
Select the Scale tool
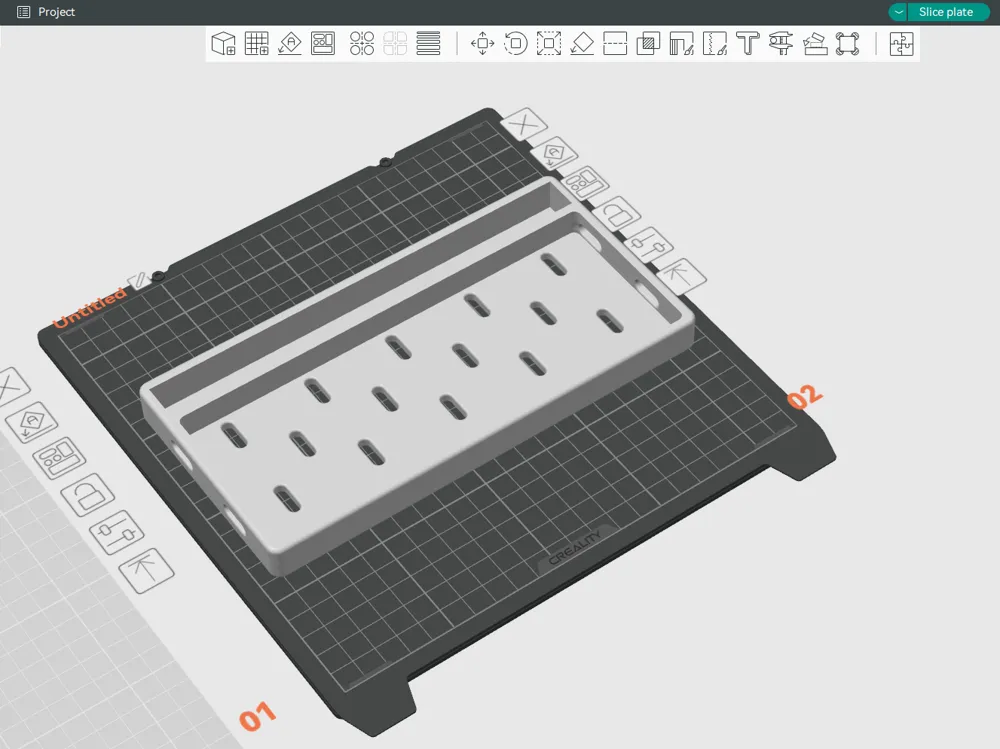click(x=548, y=43)
